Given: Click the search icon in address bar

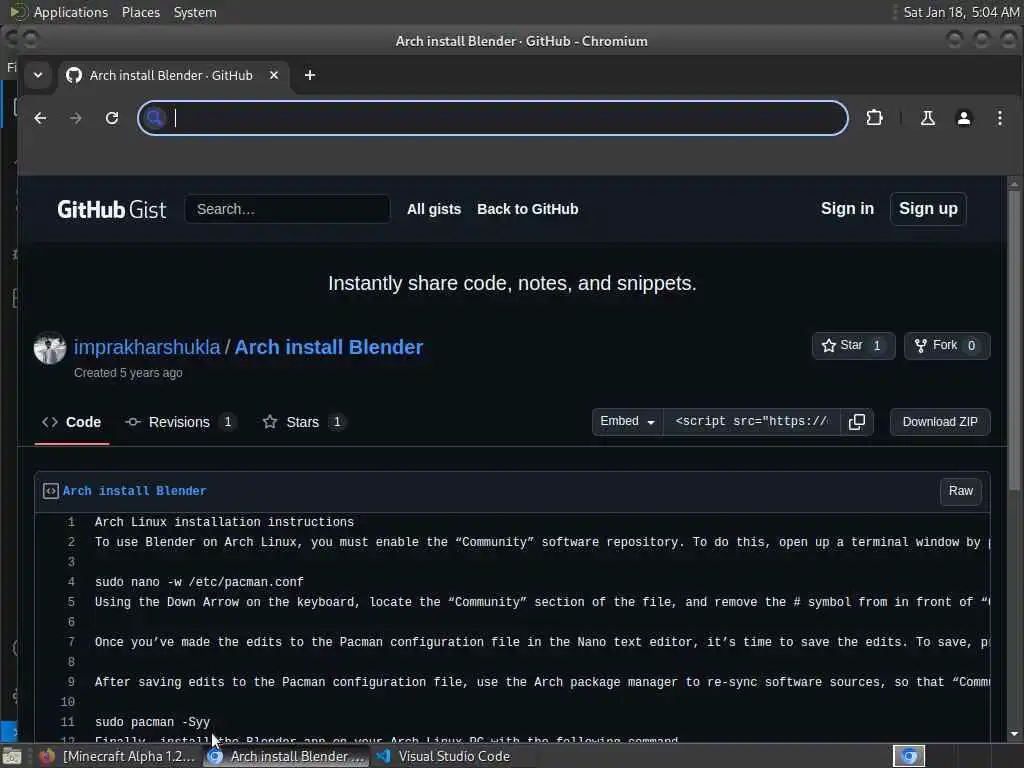Looking at the screenshot, I should point(155,118).
